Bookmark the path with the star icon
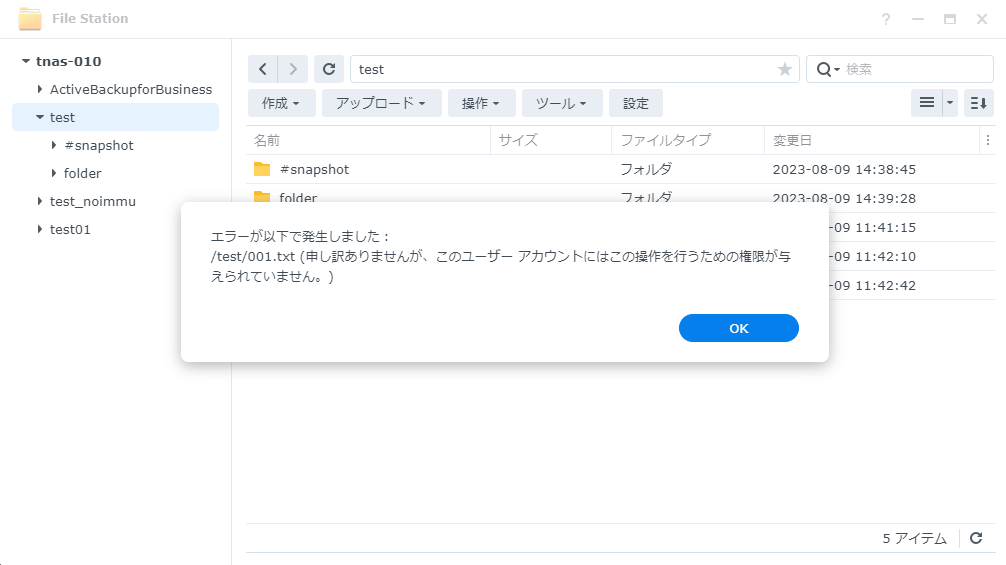This screenshot has height=565, width=1006. click(x=784, y=69)
